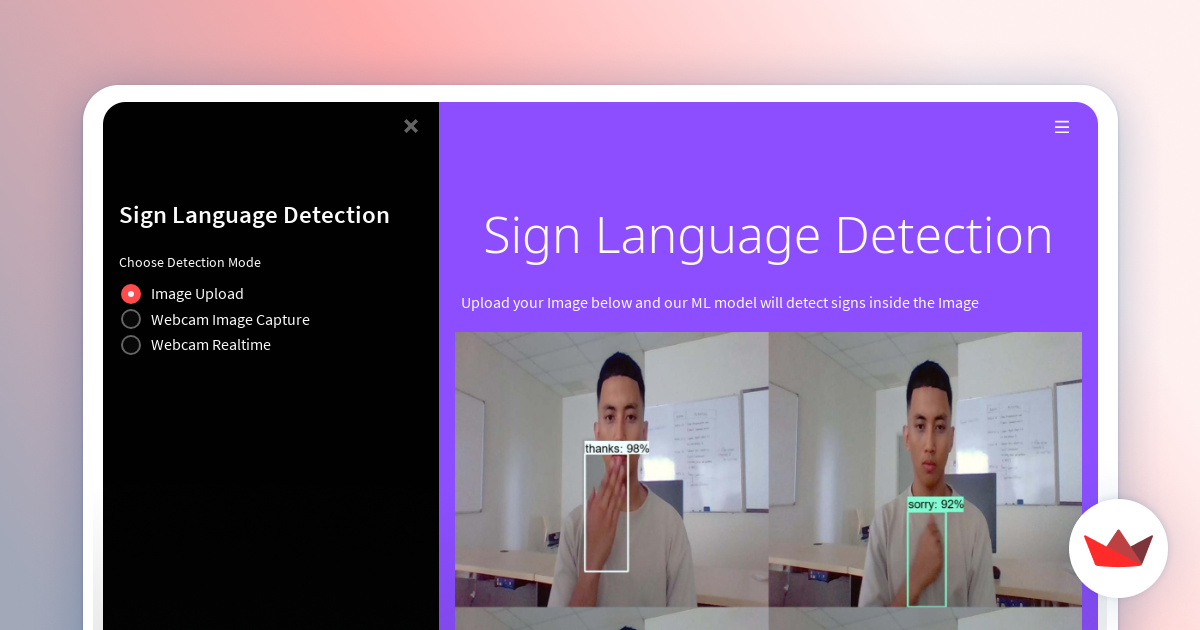
Task: Click the 'sorry: 92%' detection image
Action: 925,470
